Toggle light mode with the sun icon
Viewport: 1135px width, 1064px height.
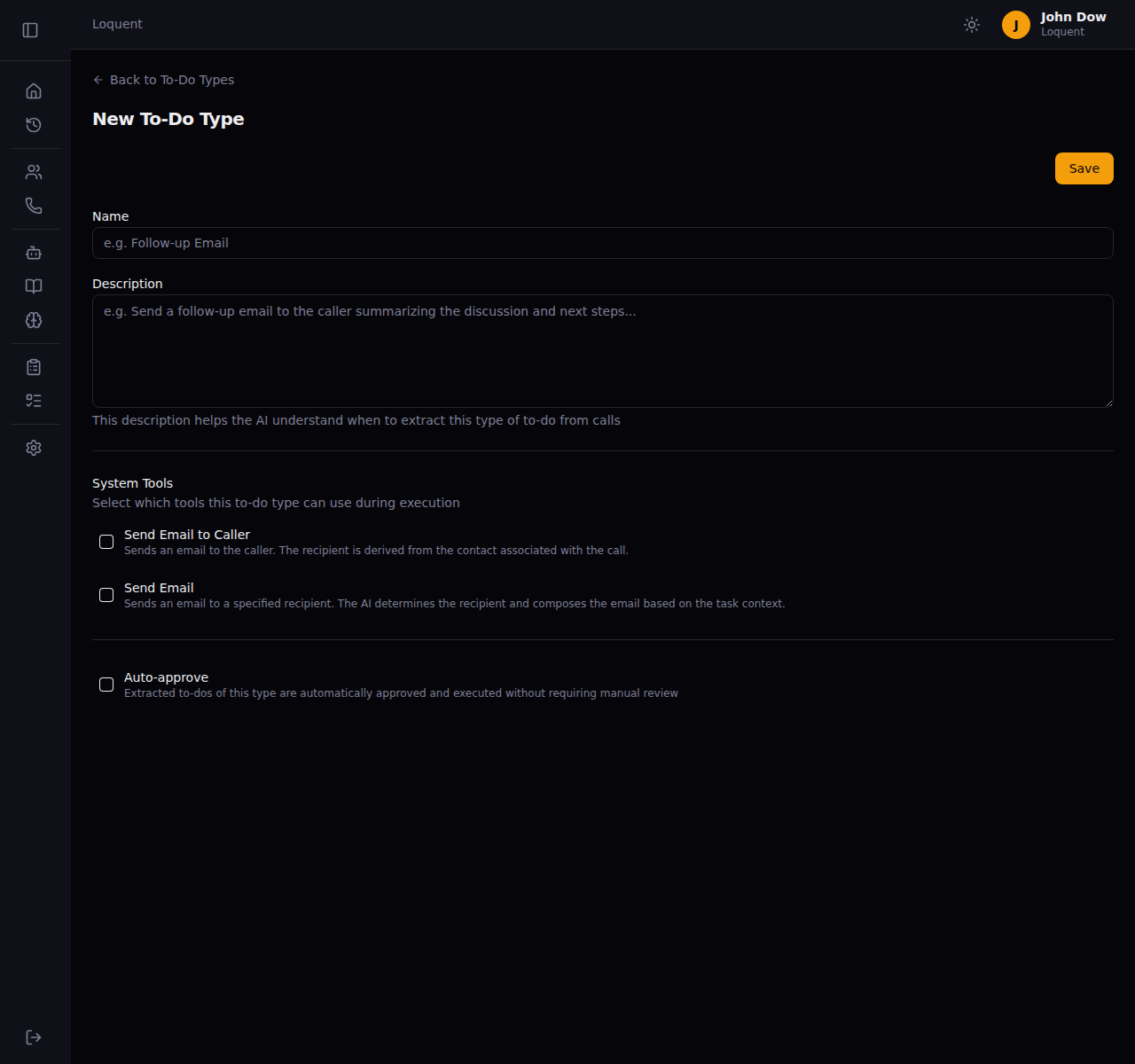point(972,25)
